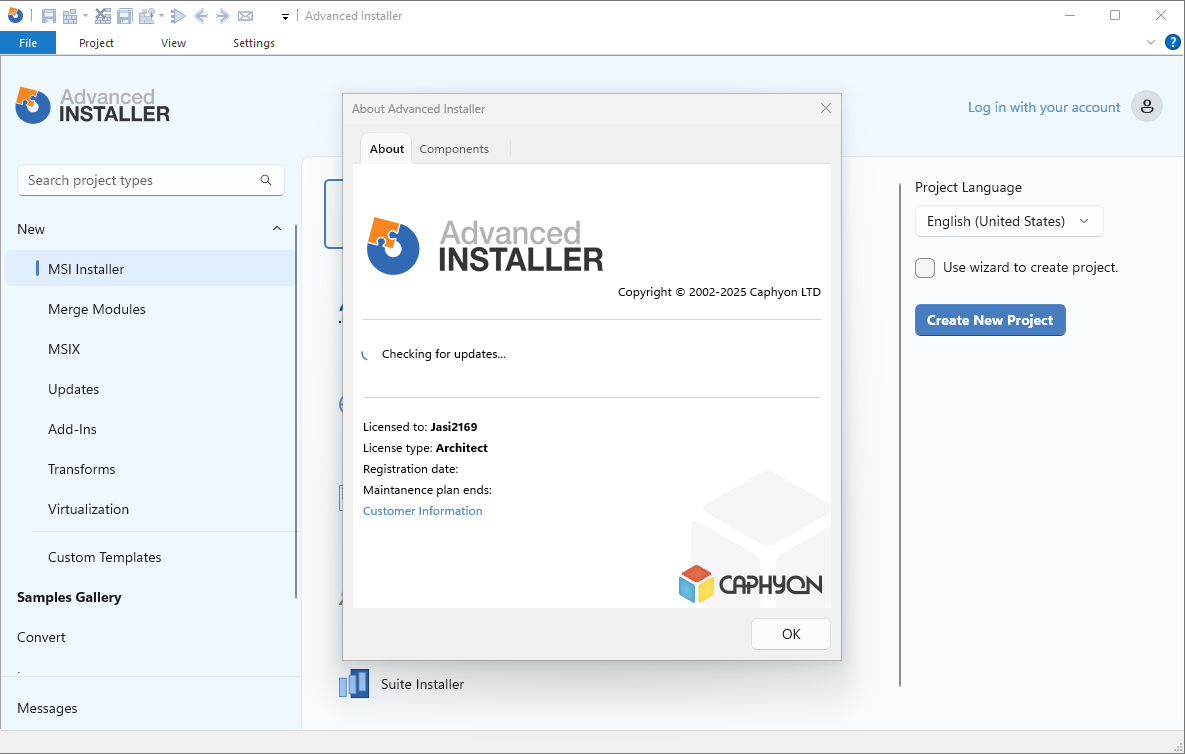Image resolution: width=1185 pixels, height=754 pixels.
Task: Open the Customize Quick Access Toolbar dropdown
Action: click(x=285, y=17)
